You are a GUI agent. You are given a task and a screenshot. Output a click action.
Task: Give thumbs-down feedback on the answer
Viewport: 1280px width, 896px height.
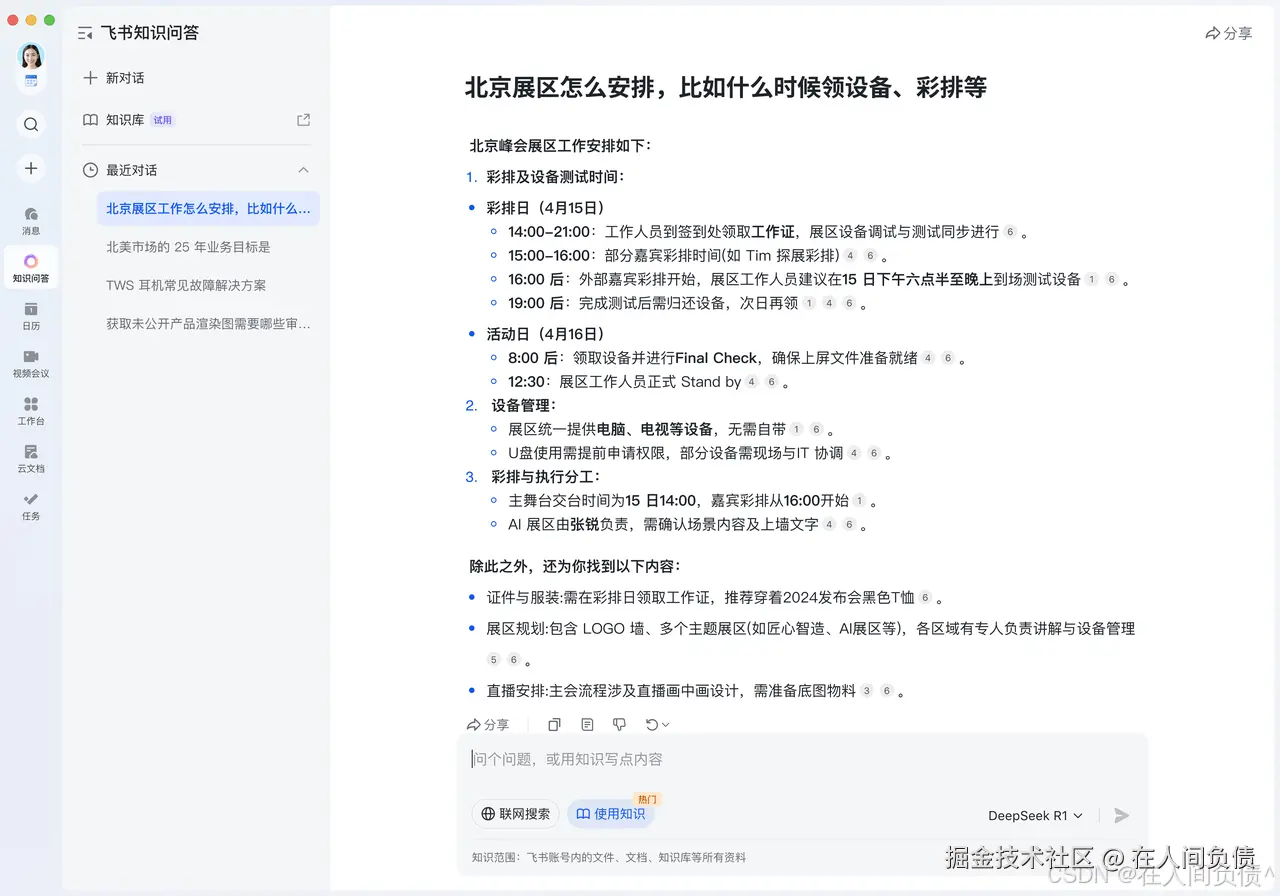tap(619, 724)
